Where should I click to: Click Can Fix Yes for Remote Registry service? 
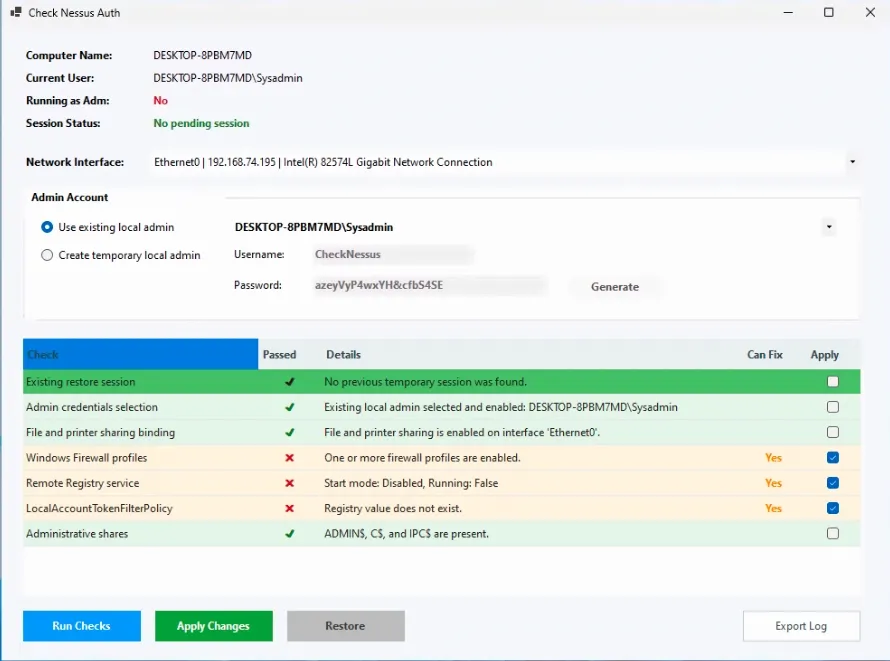(773, 483)
